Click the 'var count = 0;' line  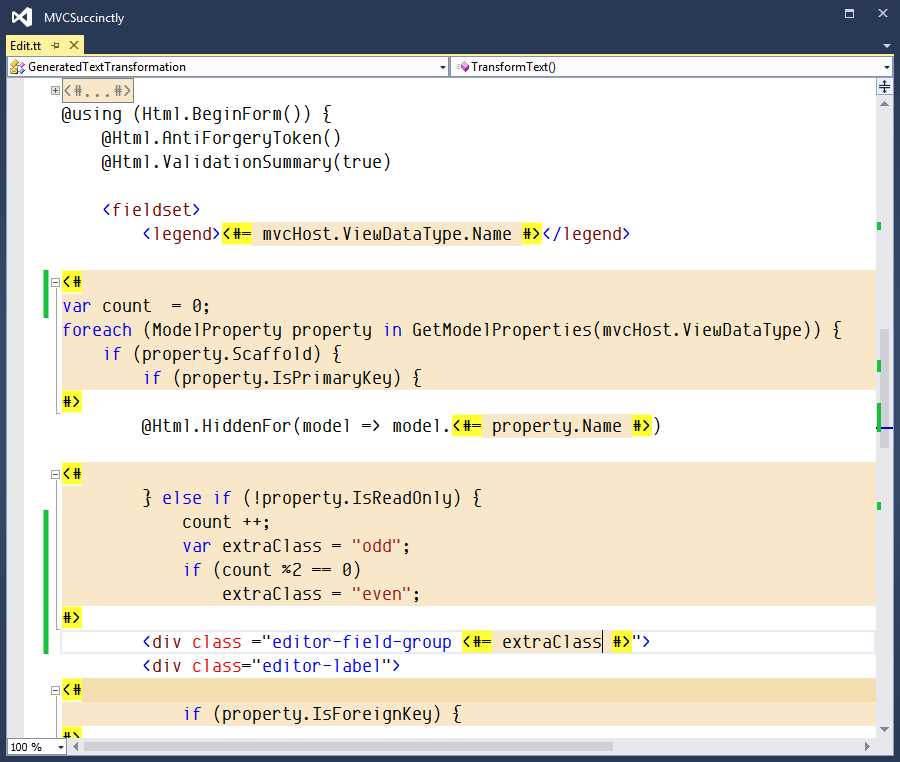click(136, 306)
